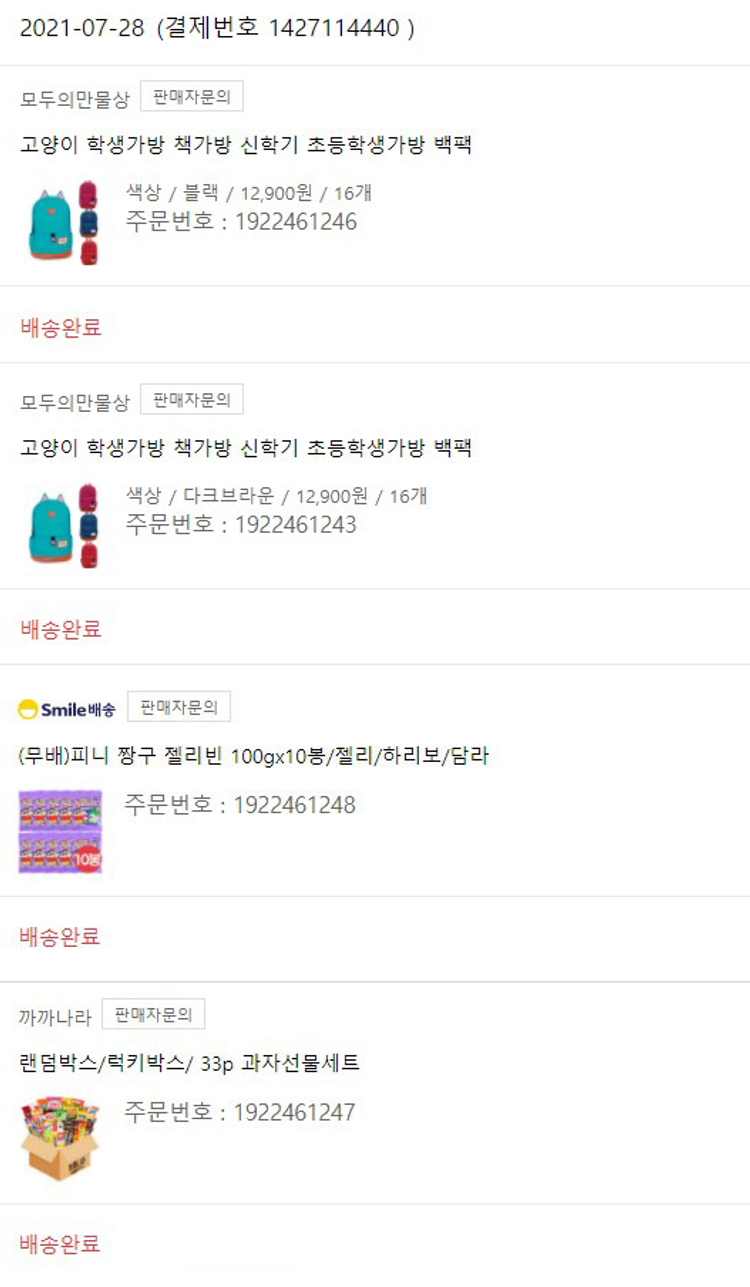Image resolution: width=750 pixels, height=1287 pixels.
Task: Open the dark brown cat backpack thumbnail
Action: (62, 525)
